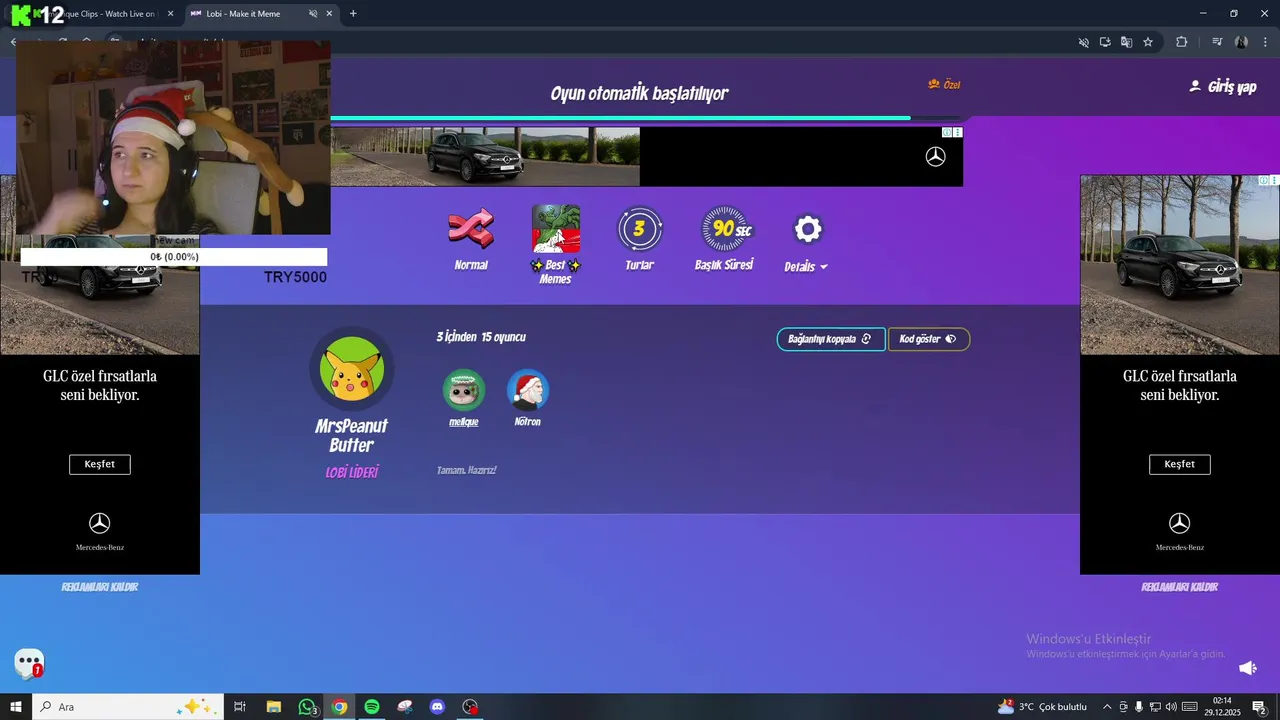
Task: Open File Explorer from taskbar
Action: [x=273, y=707]
